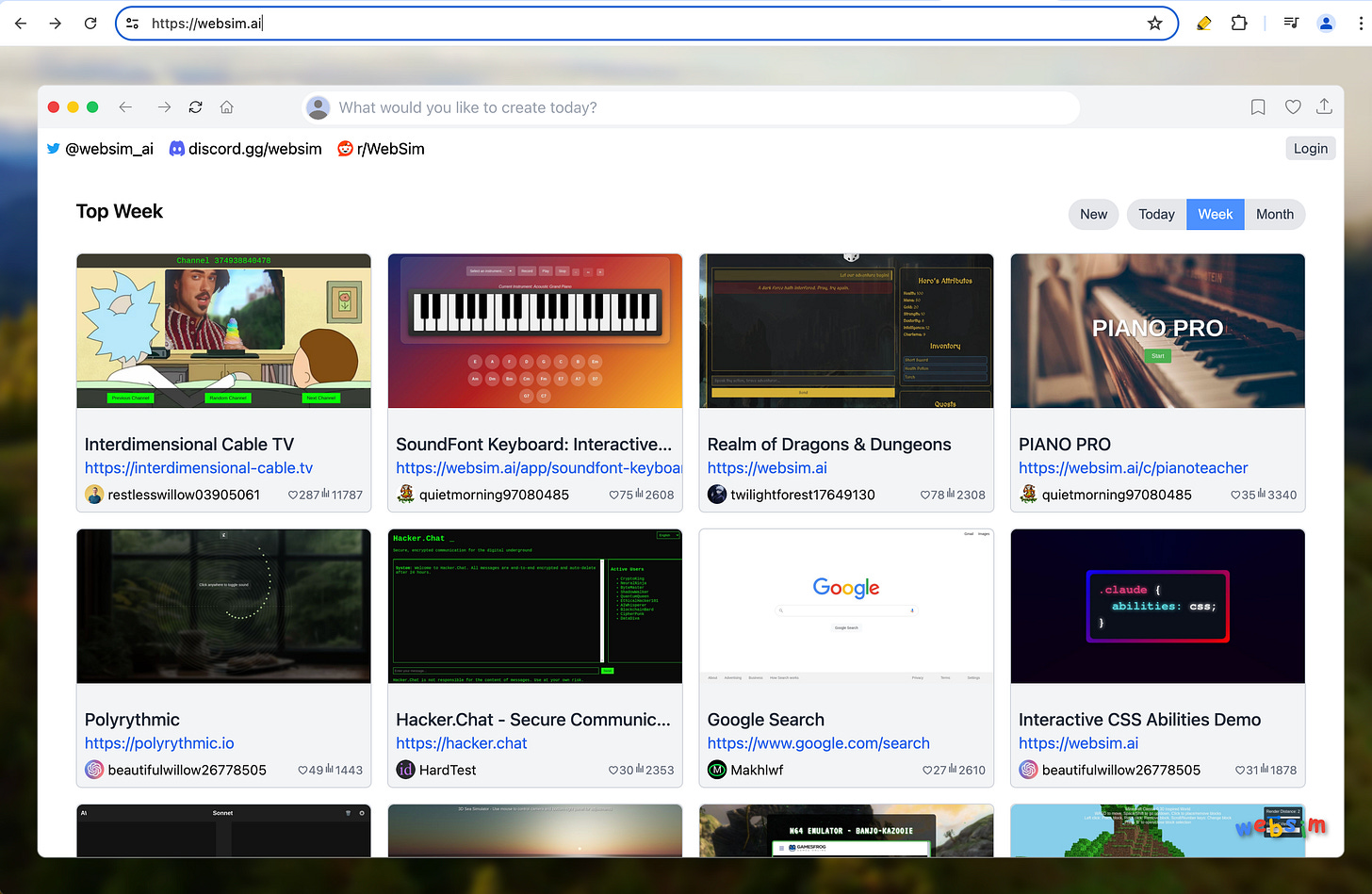Open https://websim.ai/c/pianoteacher link
Viewport: 1372px width, 894px height.
pos(1133,468)
